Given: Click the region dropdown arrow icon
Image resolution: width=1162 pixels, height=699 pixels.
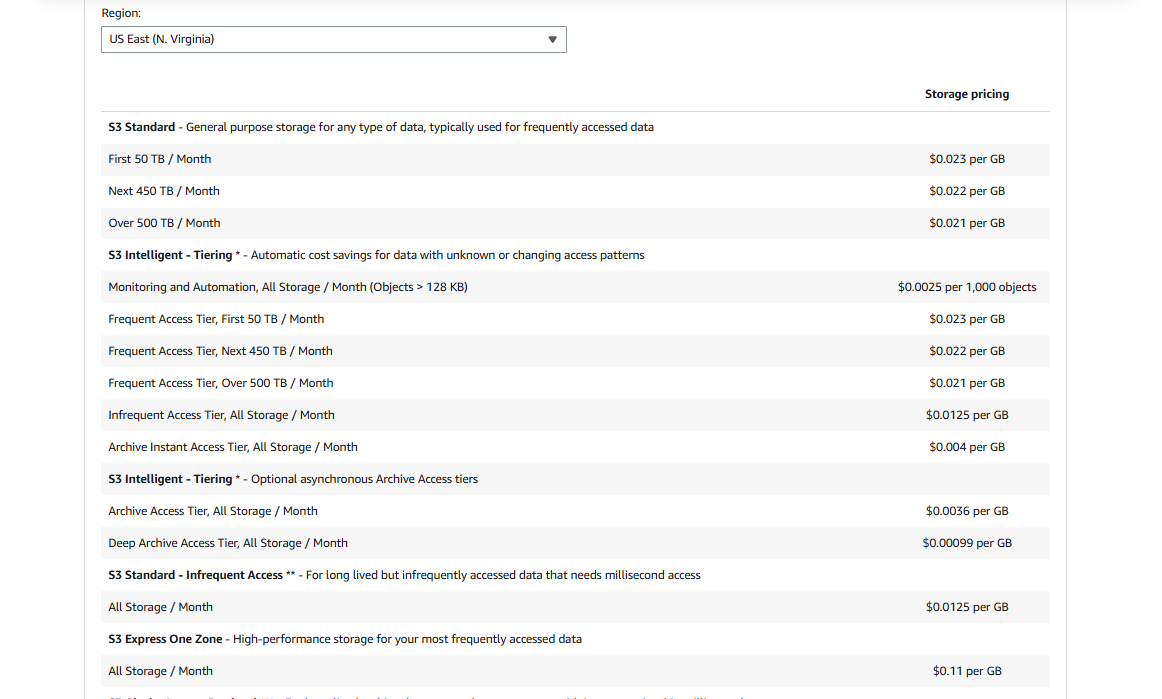Looking at the screenshot, I should [552, 39].
